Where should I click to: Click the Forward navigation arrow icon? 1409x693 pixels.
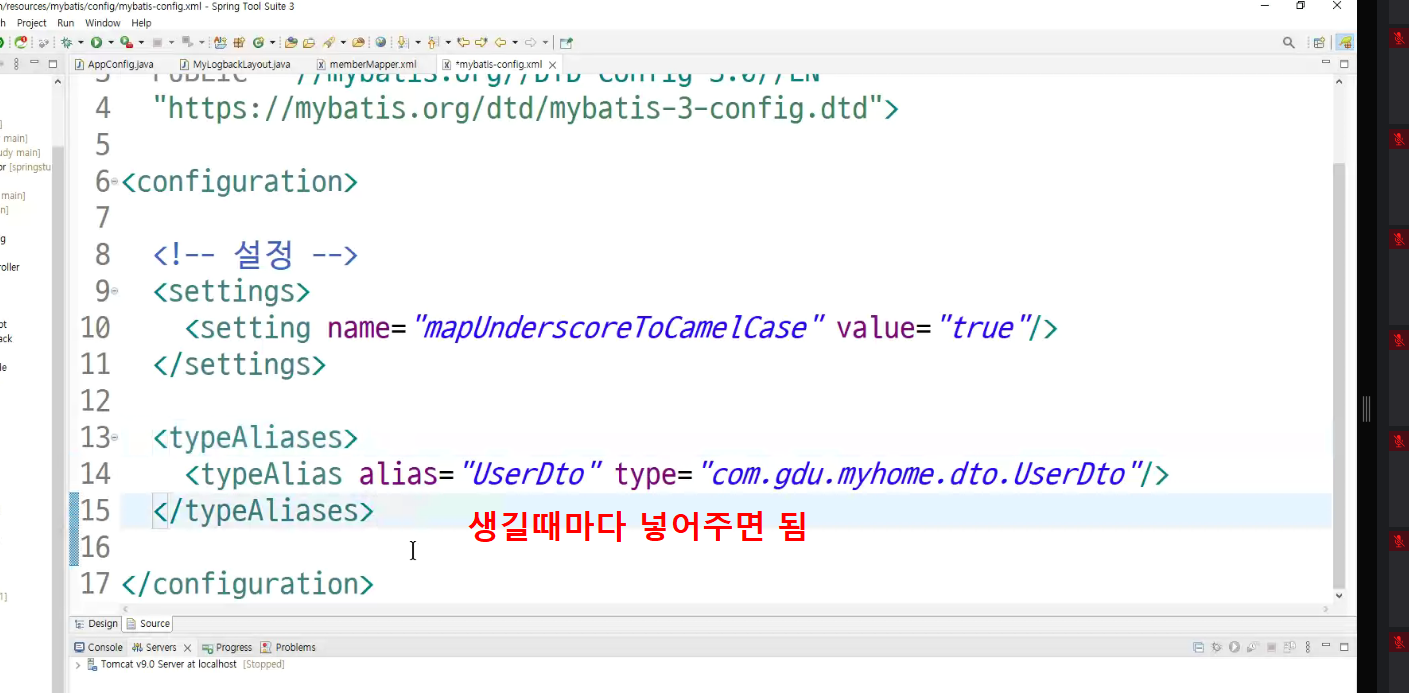(530, 42)
